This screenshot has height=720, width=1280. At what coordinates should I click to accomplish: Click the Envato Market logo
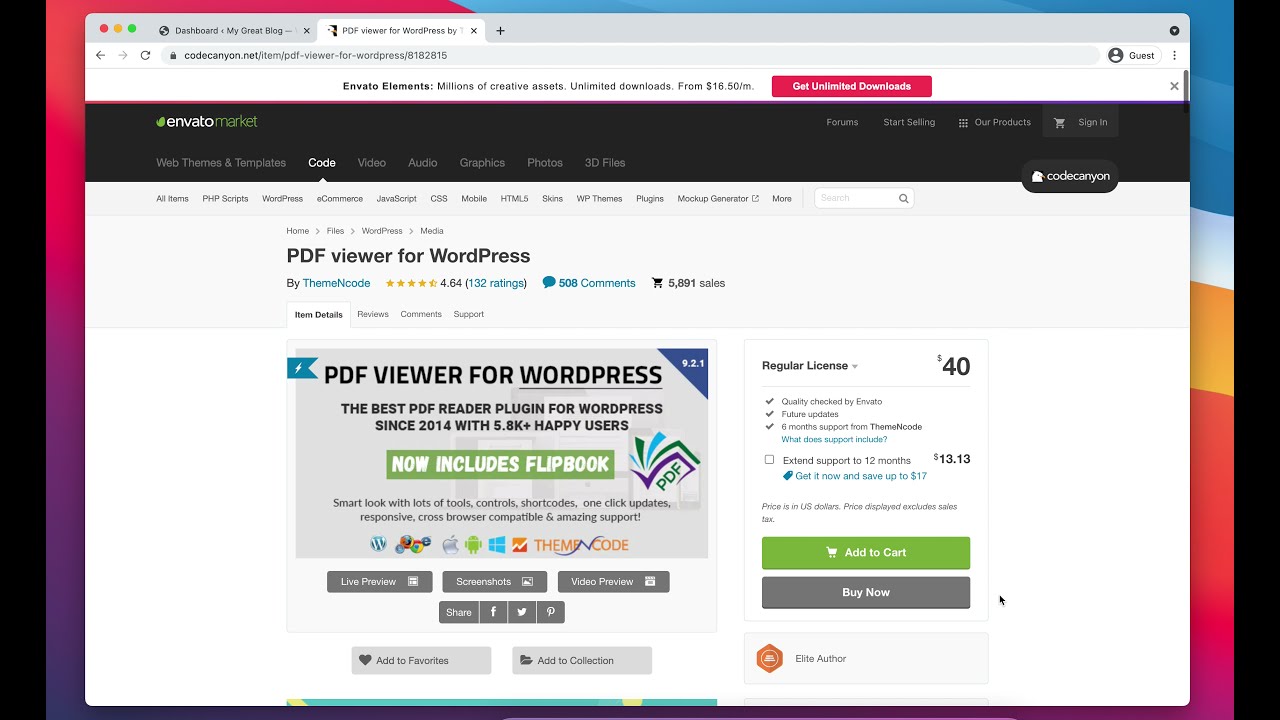point(207,122)
